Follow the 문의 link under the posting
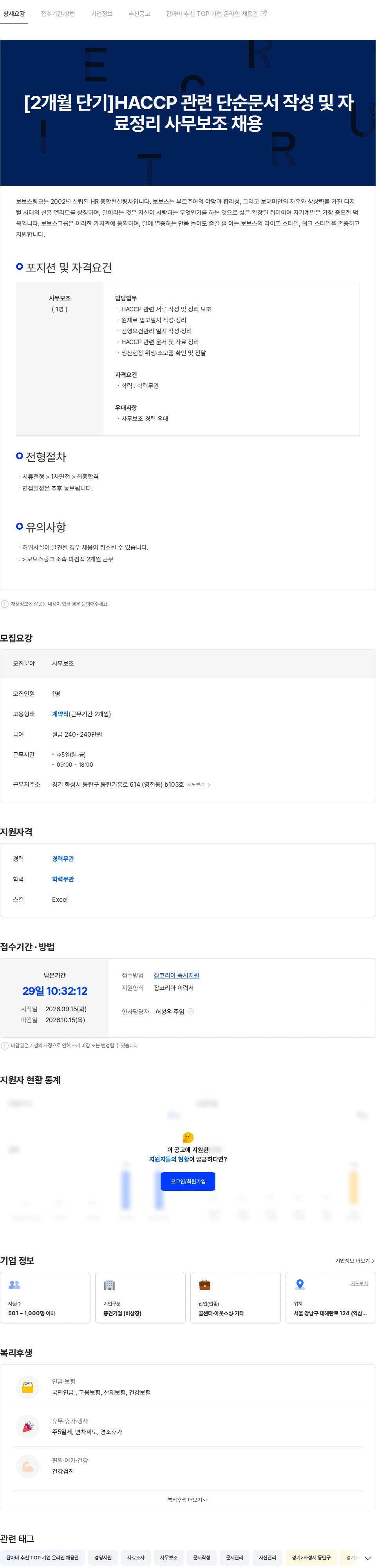 [85, 604]
